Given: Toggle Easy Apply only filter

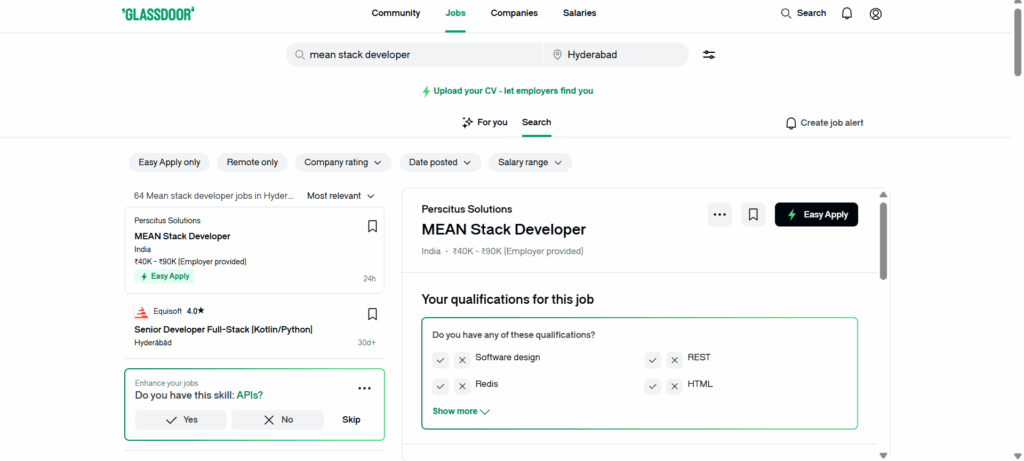Looking at the screenshot, I should click(170, 163).
